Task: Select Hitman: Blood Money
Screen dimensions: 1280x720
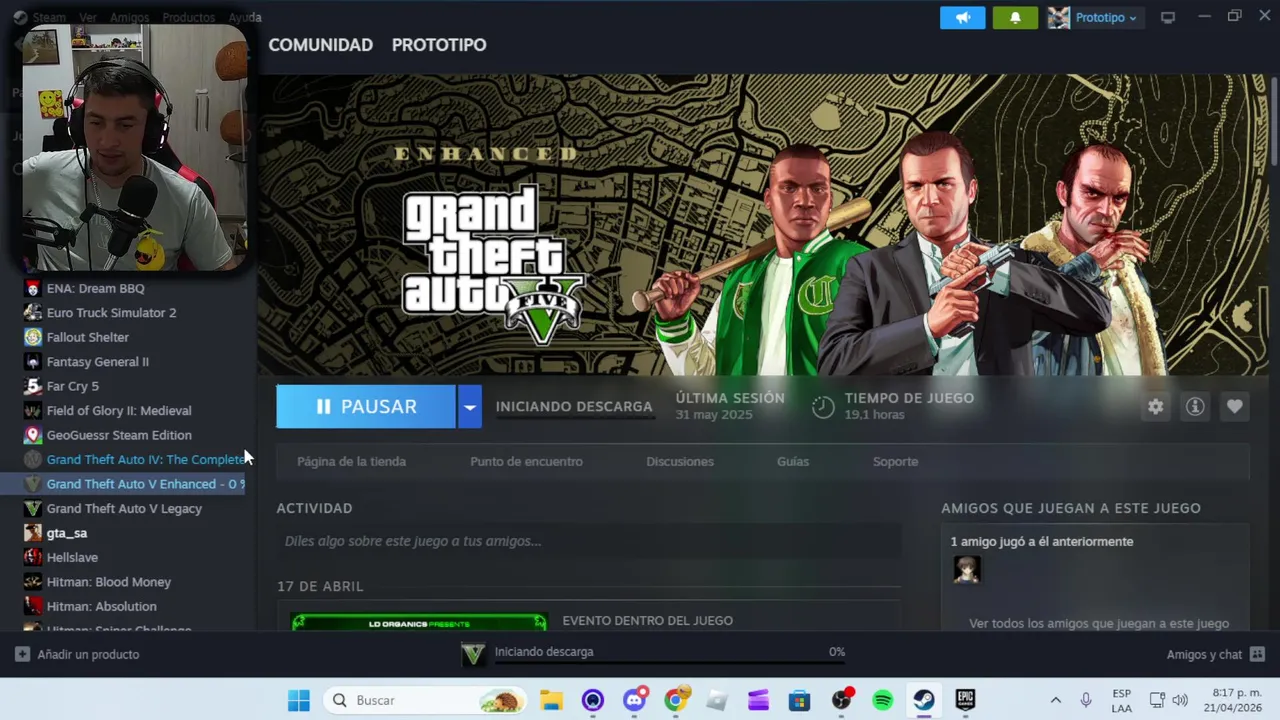Action: click(x=109, y=582)
